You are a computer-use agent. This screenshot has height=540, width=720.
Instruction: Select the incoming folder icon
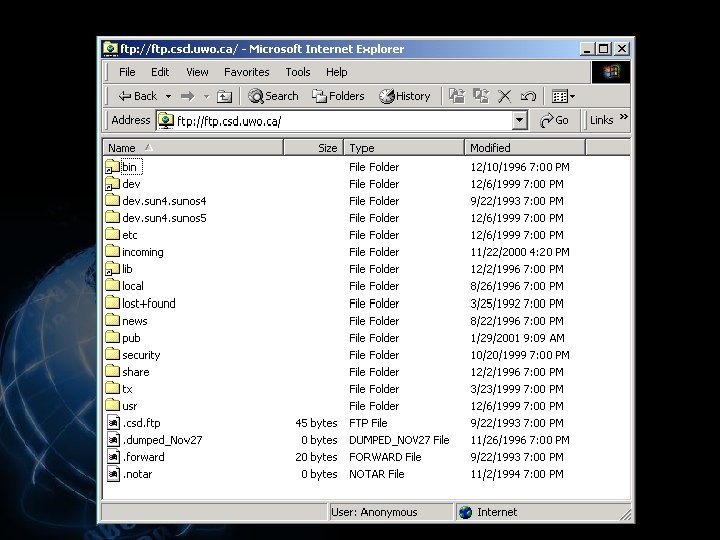pyautogui.click(x=112, y=252)
